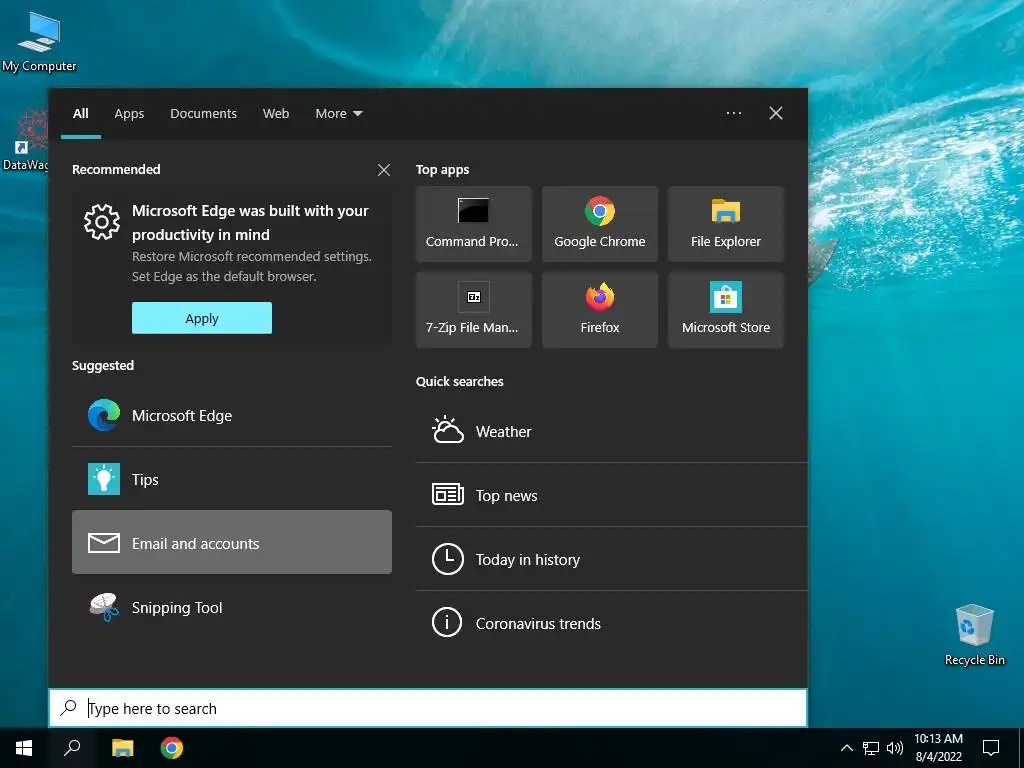This screenshot has width=1024, height=768.
Task: Dismiss the Recommended card
Action: 384,170
